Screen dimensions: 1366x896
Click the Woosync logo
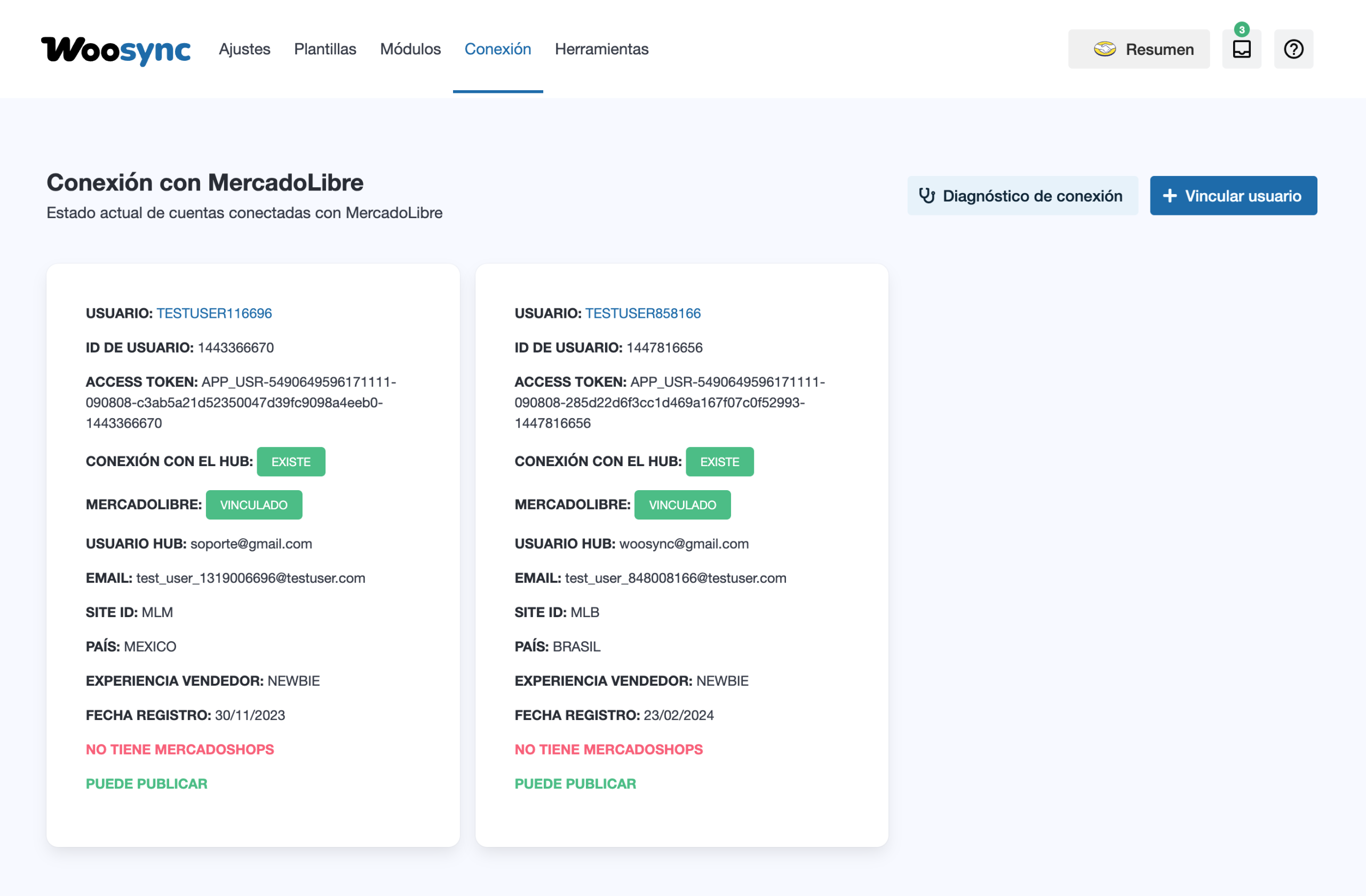point(115,50)
